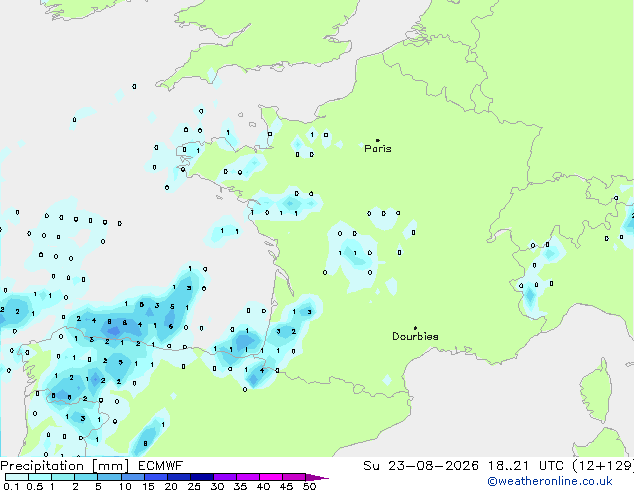Click the weatheronline.co.uk copyright link
The image size is (634, 490).
coord(550,482)
